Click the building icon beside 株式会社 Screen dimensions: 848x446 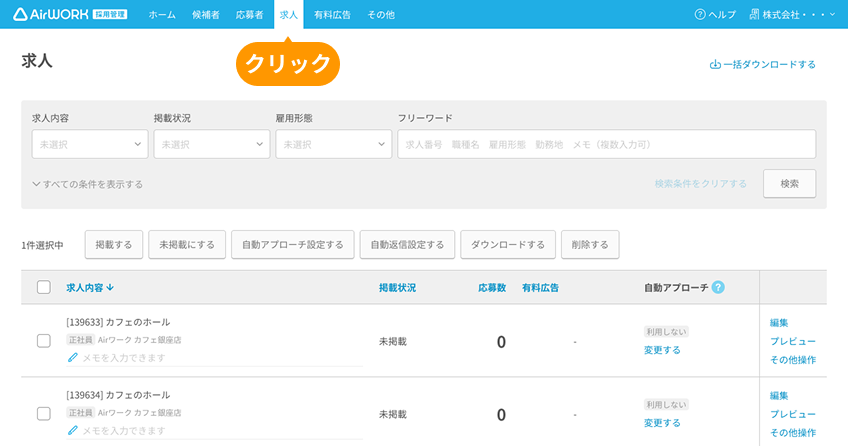click(x=754, y=15)
